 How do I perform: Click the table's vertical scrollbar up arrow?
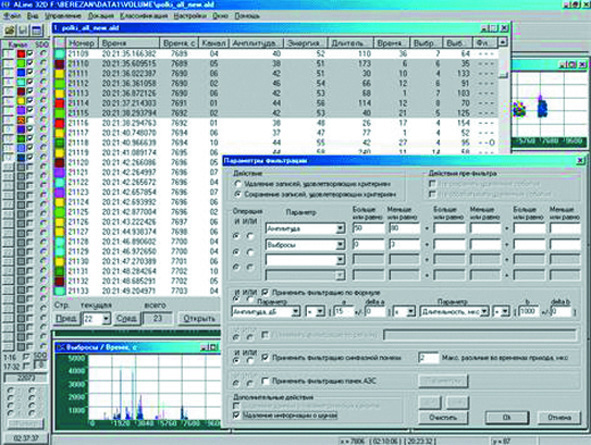(503, 42)
